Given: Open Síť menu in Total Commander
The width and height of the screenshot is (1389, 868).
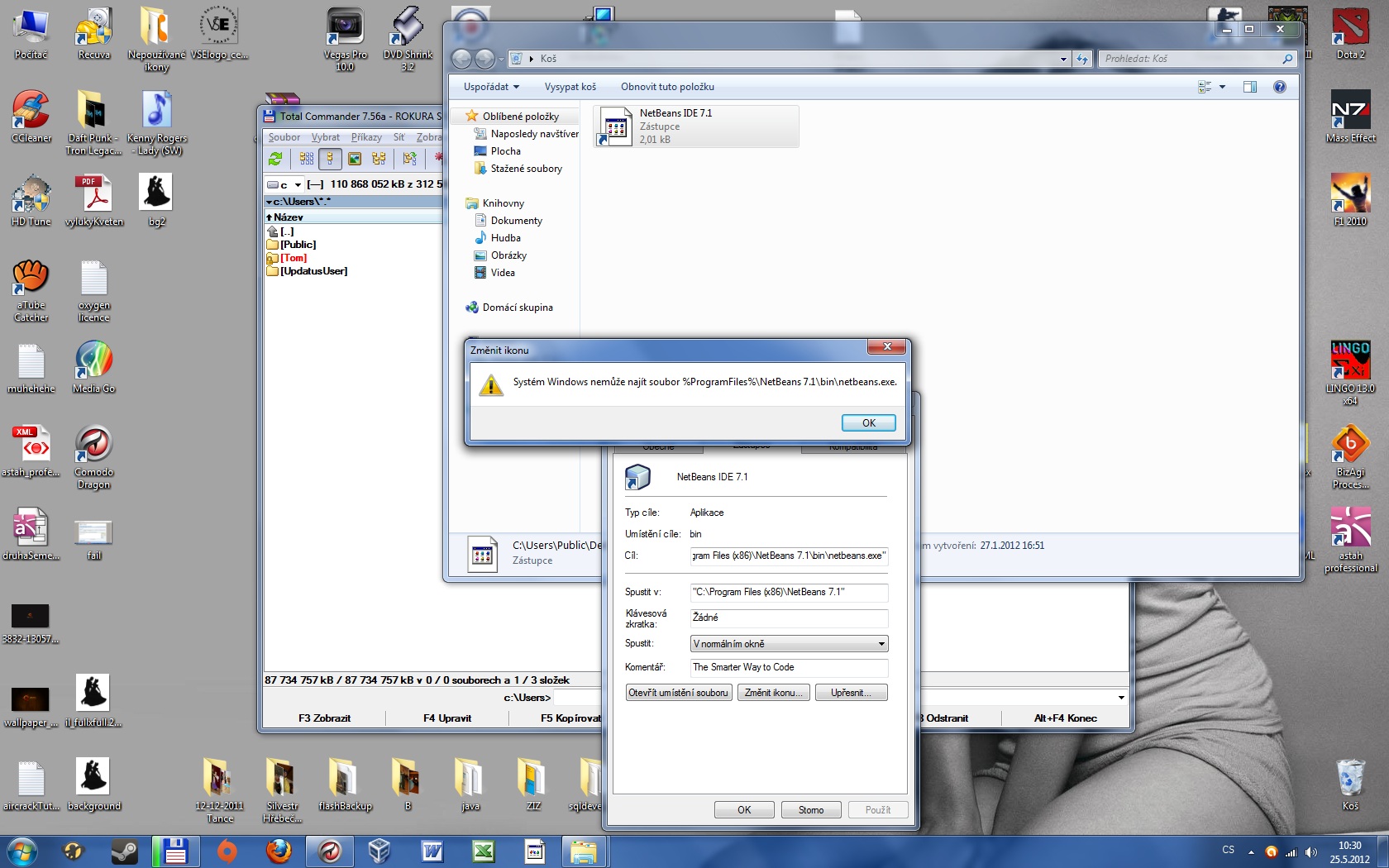Looking at the screenshot, I should point(399,137).
